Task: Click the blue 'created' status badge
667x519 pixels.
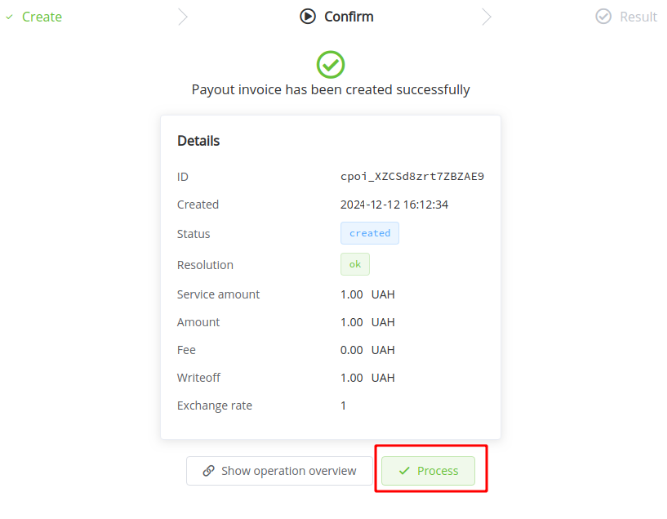Action: tap(369, 233)
